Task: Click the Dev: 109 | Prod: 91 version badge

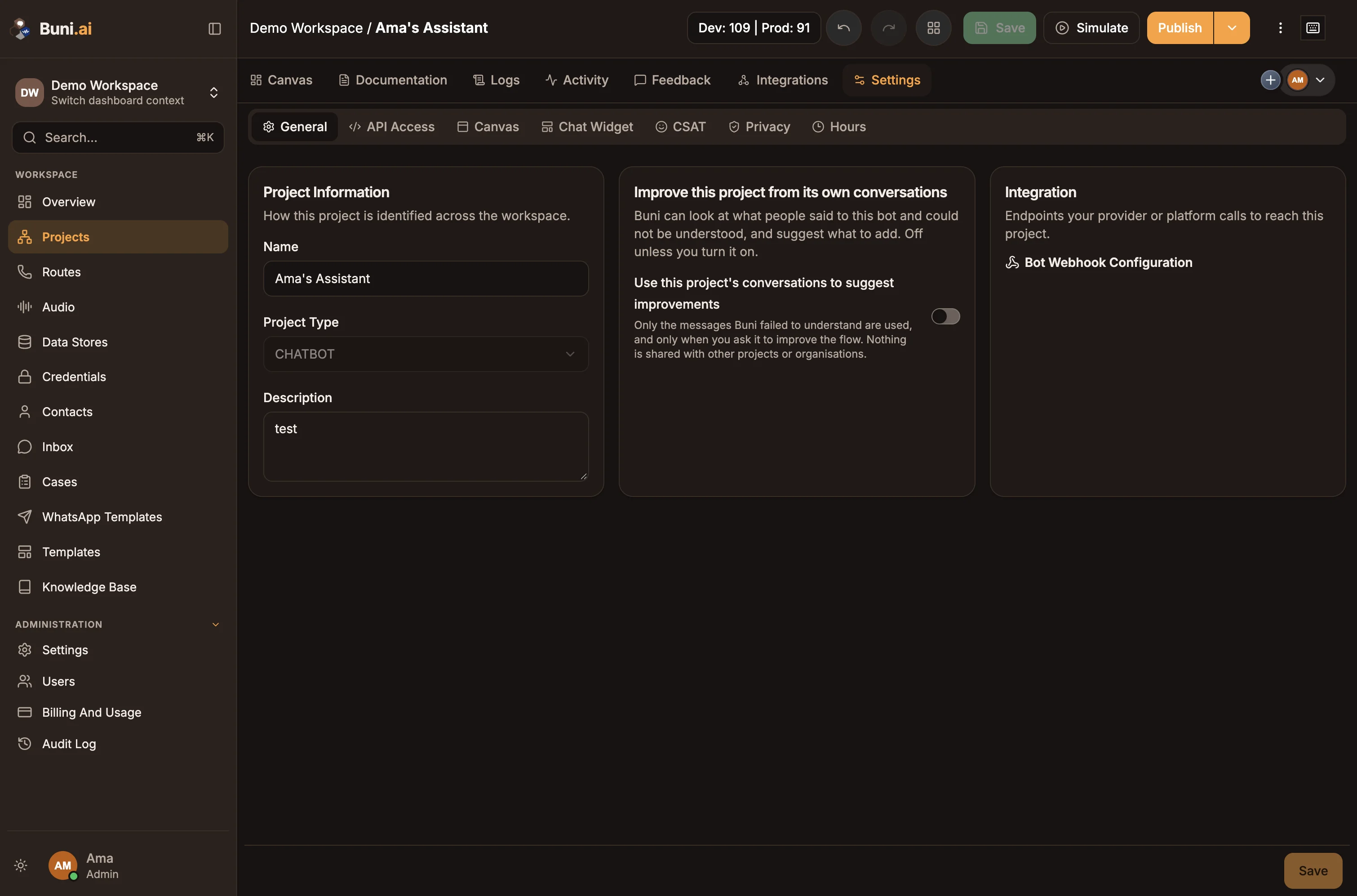Action: (x=754, y=28)
